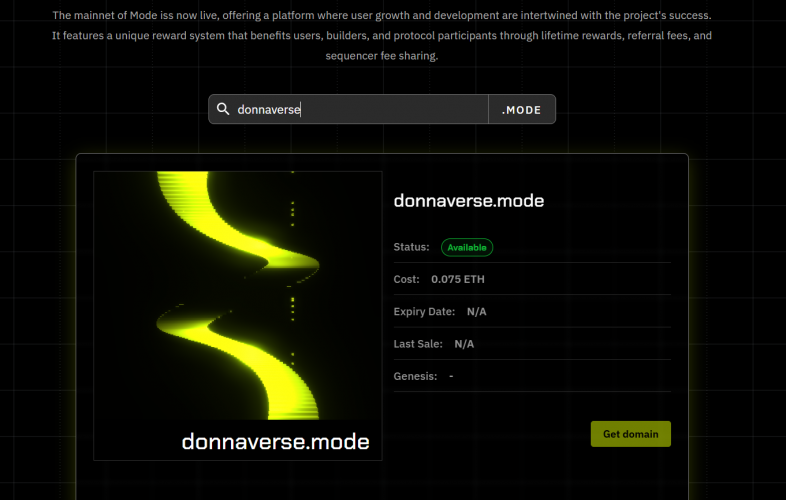The width and height of the screenshot is (786, 500).
Task: Click 'The mainnet of Mode' description line
Action: (381, 15)
